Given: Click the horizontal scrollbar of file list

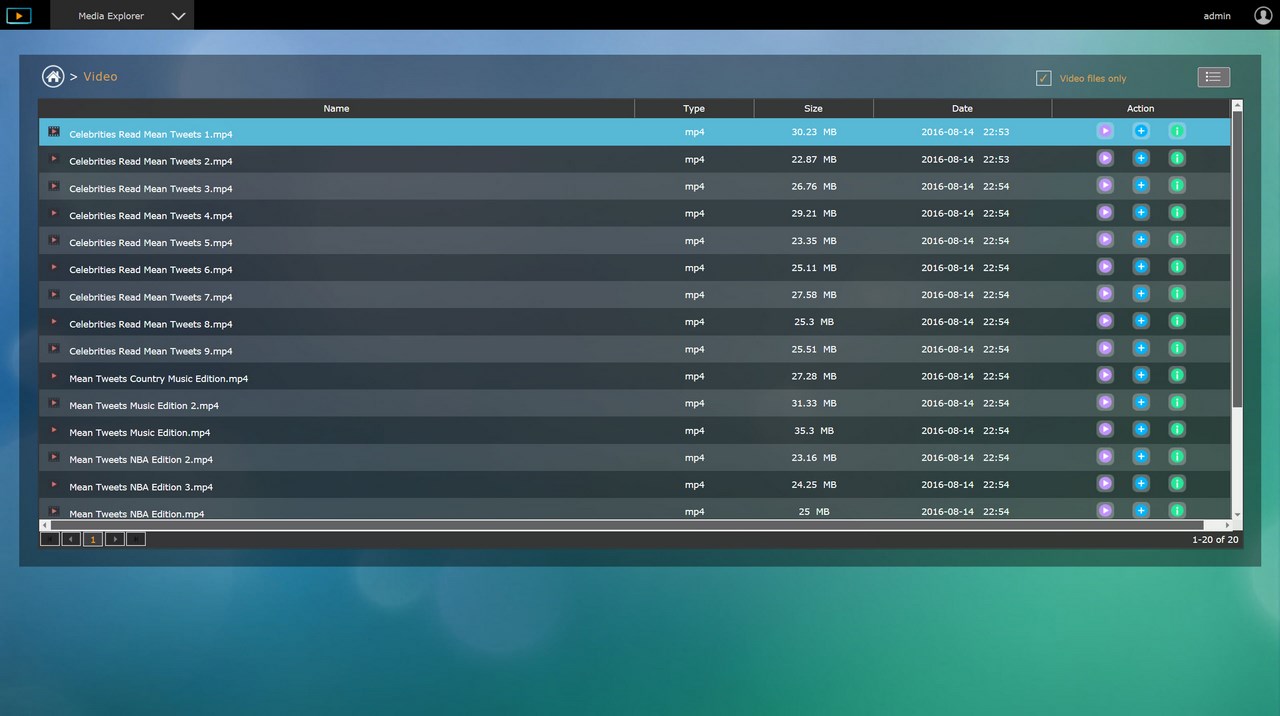Looking at the screenshot, I should click(627, 525).
